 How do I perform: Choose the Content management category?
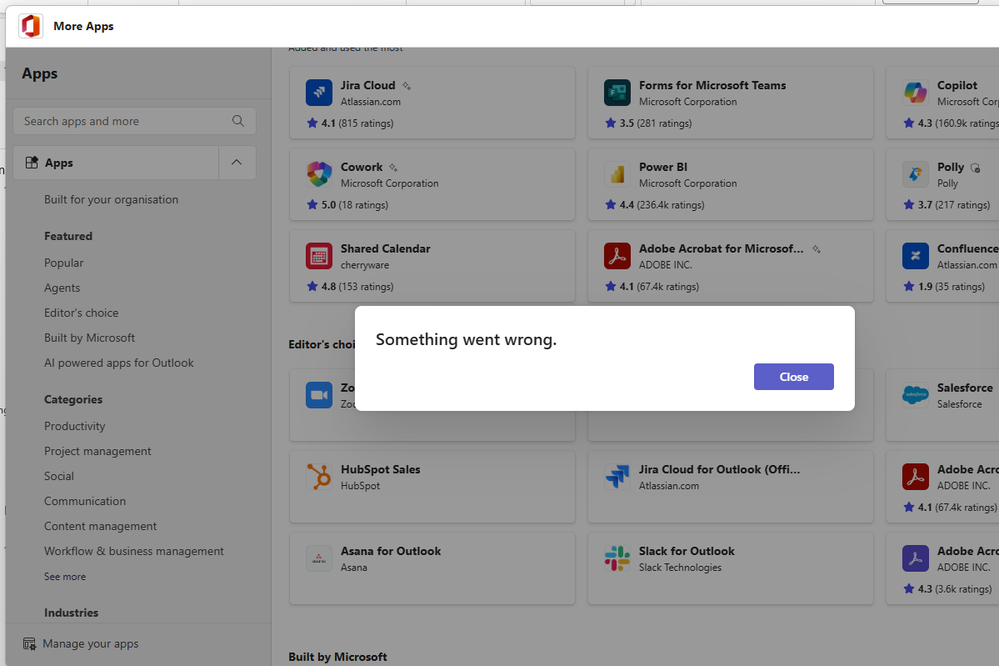coord(100,526)
